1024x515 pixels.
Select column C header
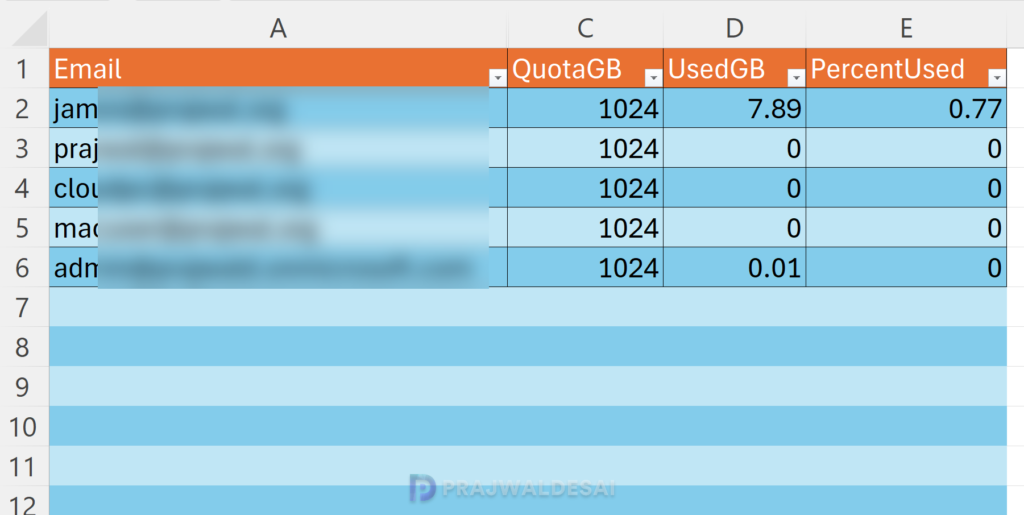click(585, 29)
